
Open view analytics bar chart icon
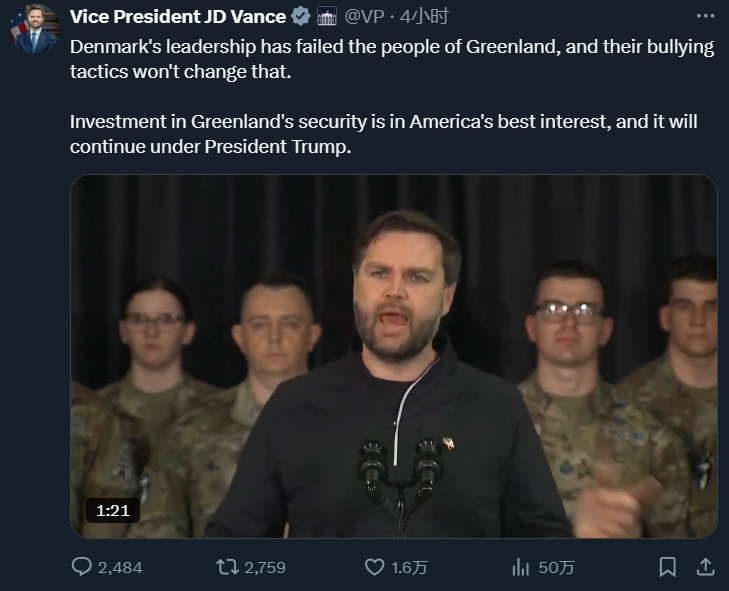520,567
